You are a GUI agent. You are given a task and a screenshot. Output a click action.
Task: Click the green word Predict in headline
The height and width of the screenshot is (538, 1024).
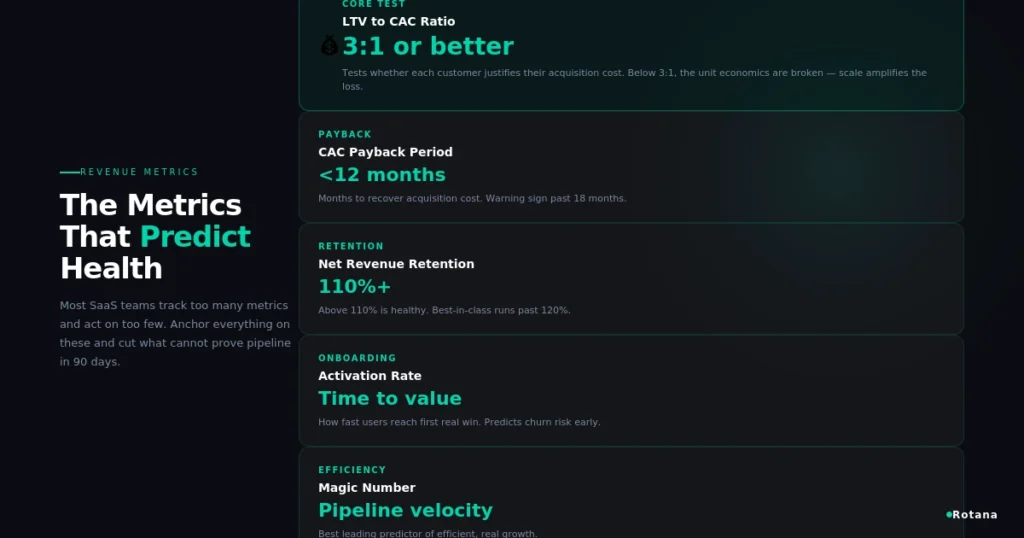(195, 236)
